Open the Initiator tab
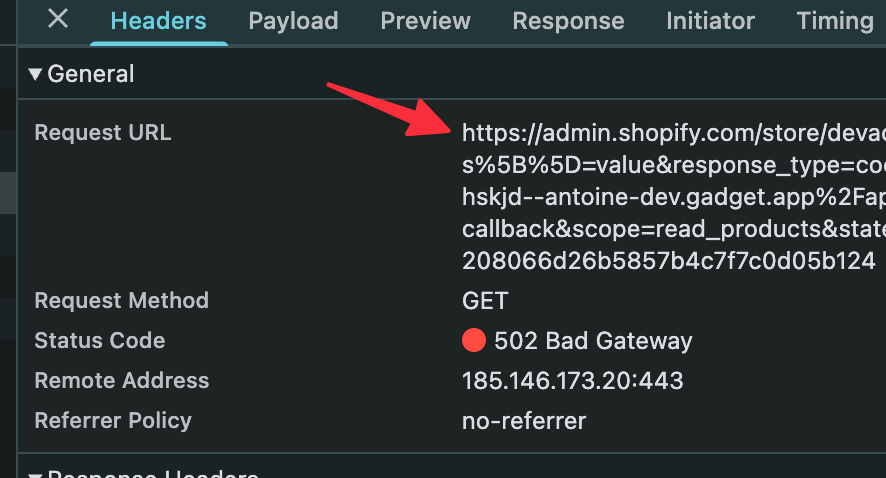Viewport: 886px width, 478px height. pos(710,21)
